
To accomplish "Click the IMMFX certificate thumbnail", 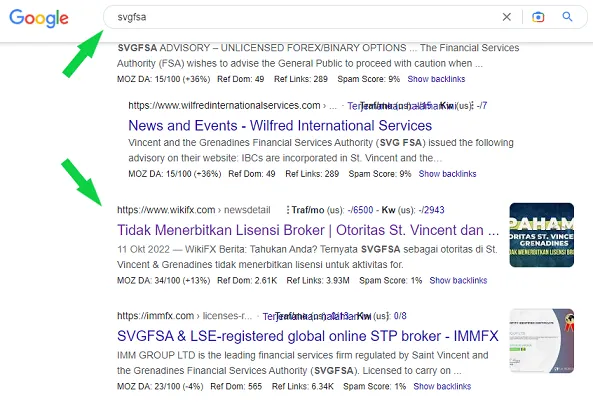I will 542,341.
